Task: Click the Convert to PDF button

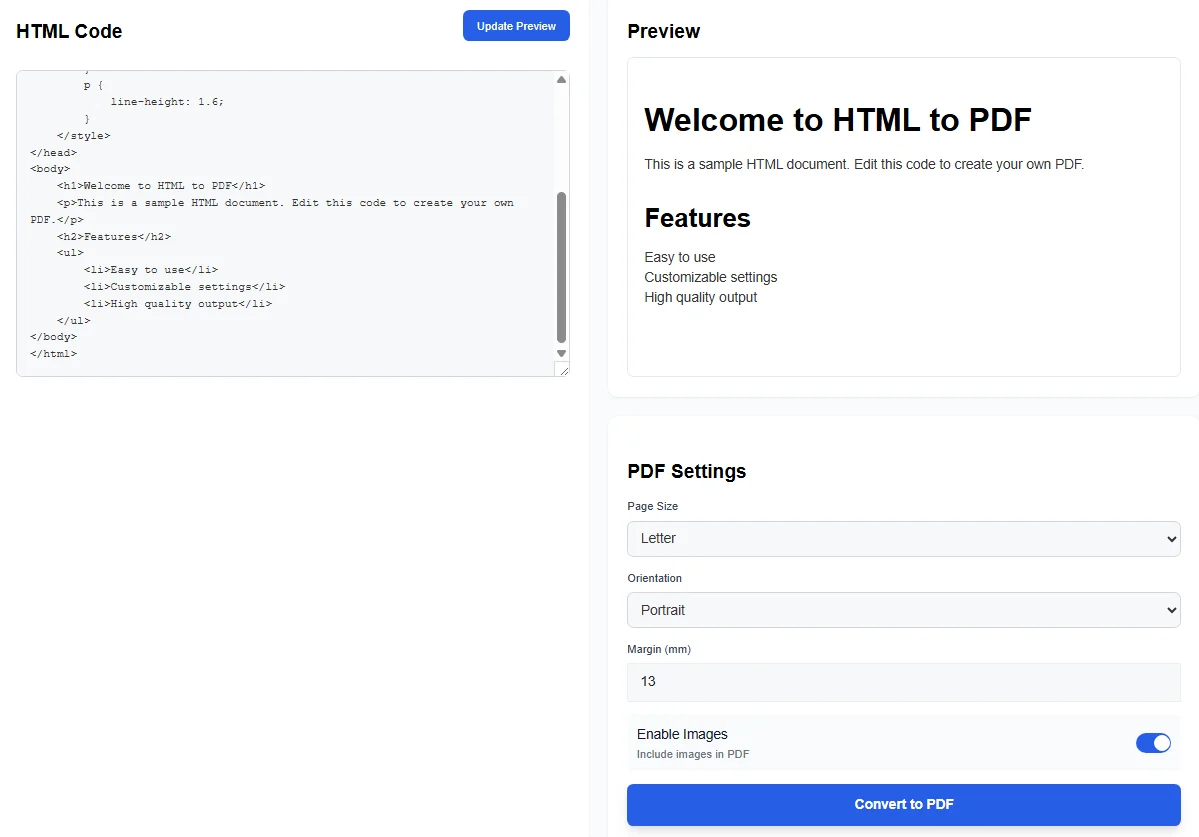Action: (903, 804)
